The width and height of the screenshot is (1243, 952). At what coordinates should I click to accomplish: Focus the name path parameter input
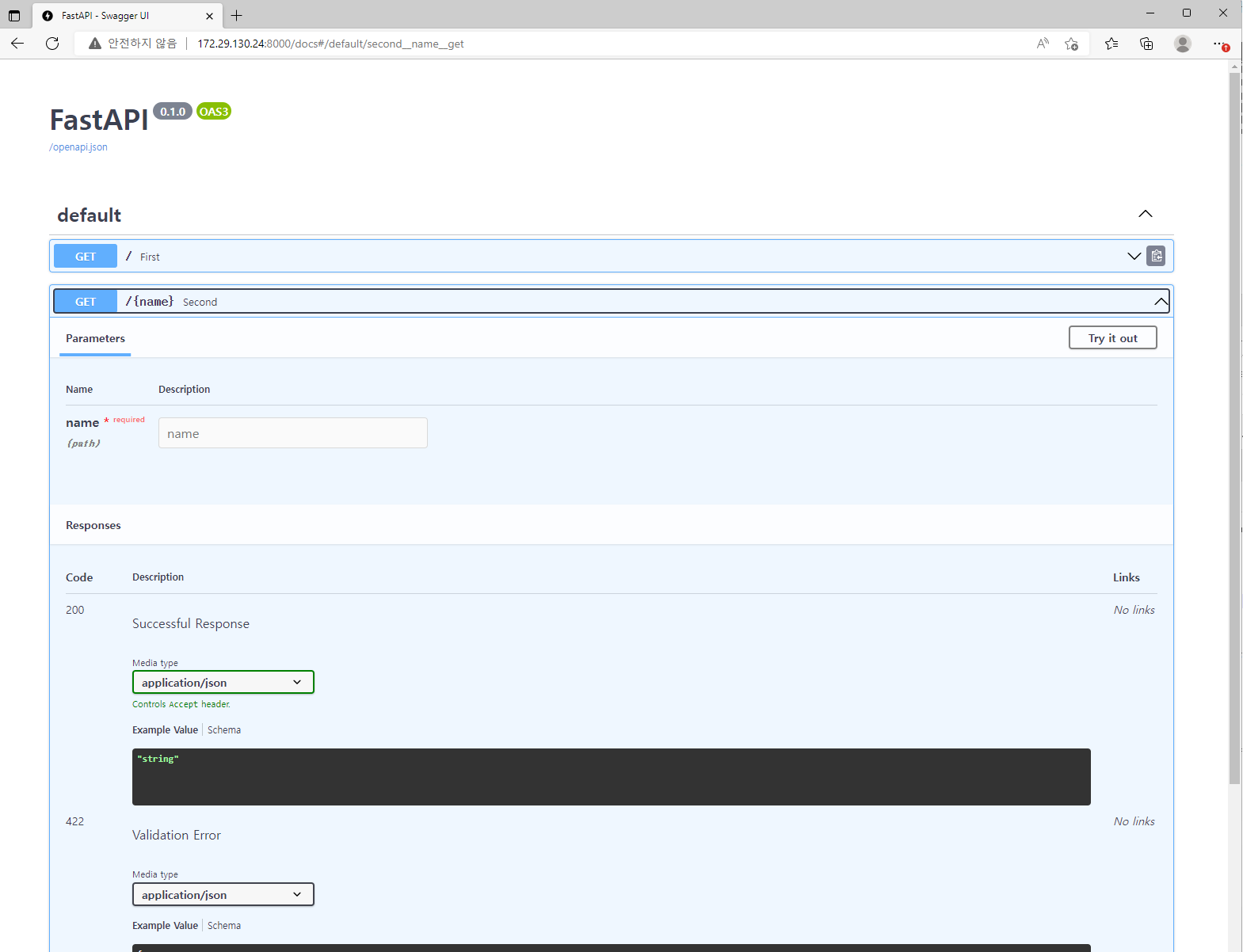point(293,433)
